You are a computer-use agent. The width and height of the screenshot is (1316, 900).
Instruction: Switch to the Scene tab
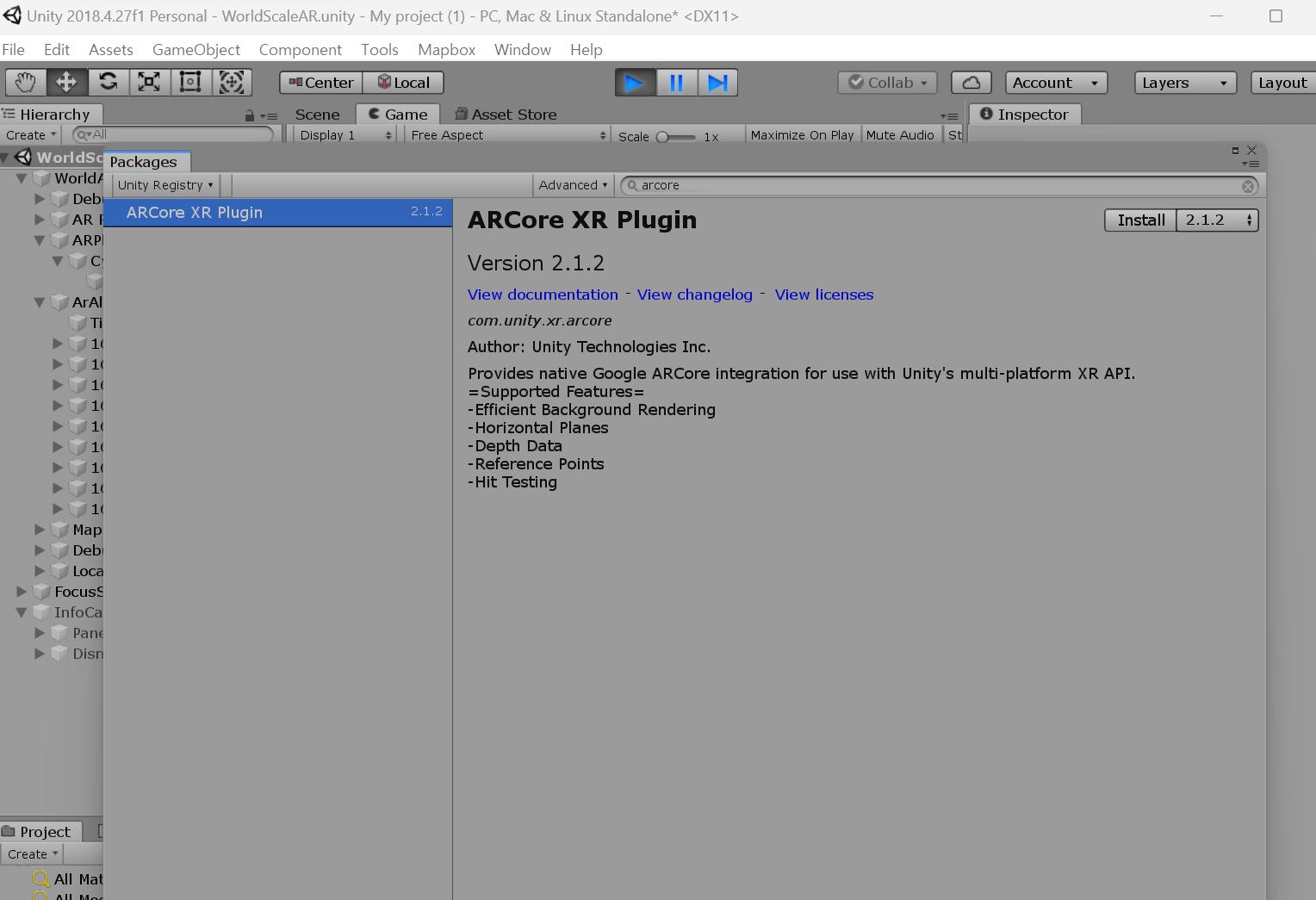click(318, 115)
